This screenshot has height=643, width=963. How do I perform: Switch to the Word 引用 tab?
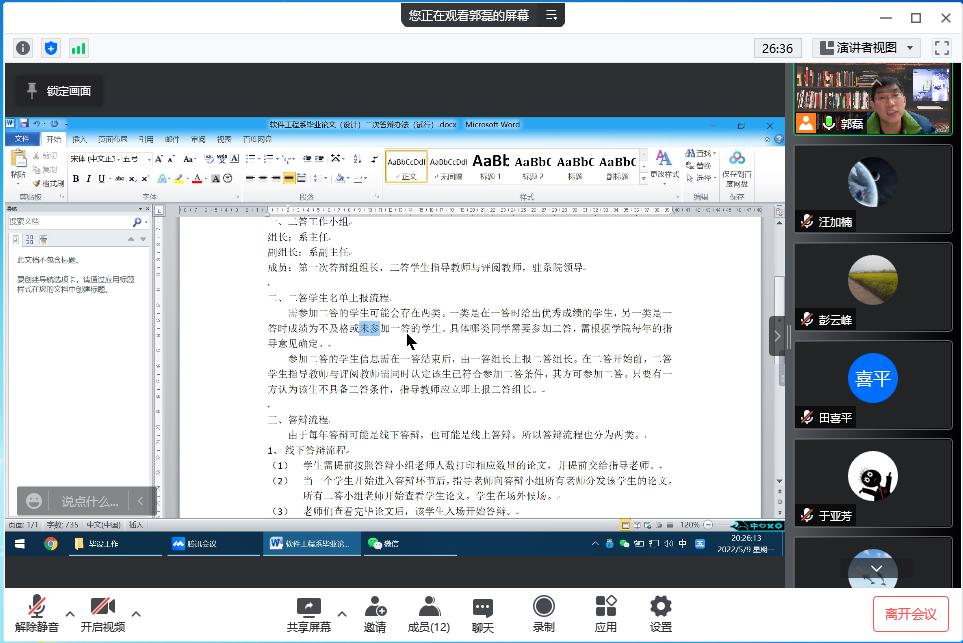pos(146,139)
